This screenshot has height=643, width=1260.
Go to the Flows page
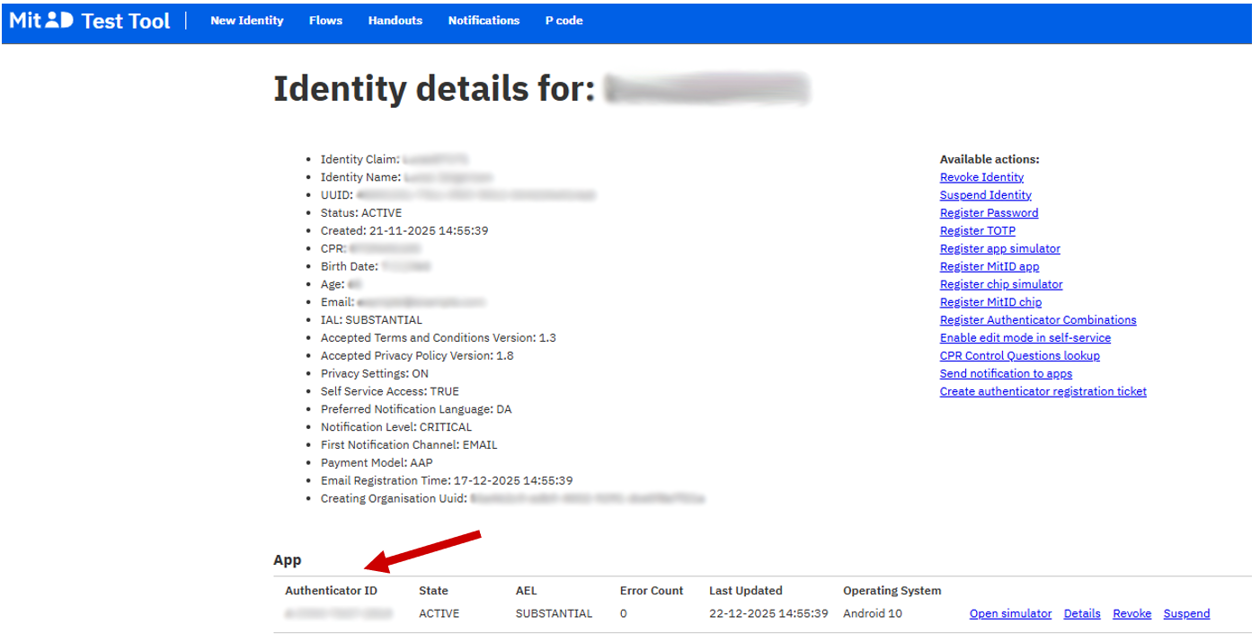coord(326,21)
